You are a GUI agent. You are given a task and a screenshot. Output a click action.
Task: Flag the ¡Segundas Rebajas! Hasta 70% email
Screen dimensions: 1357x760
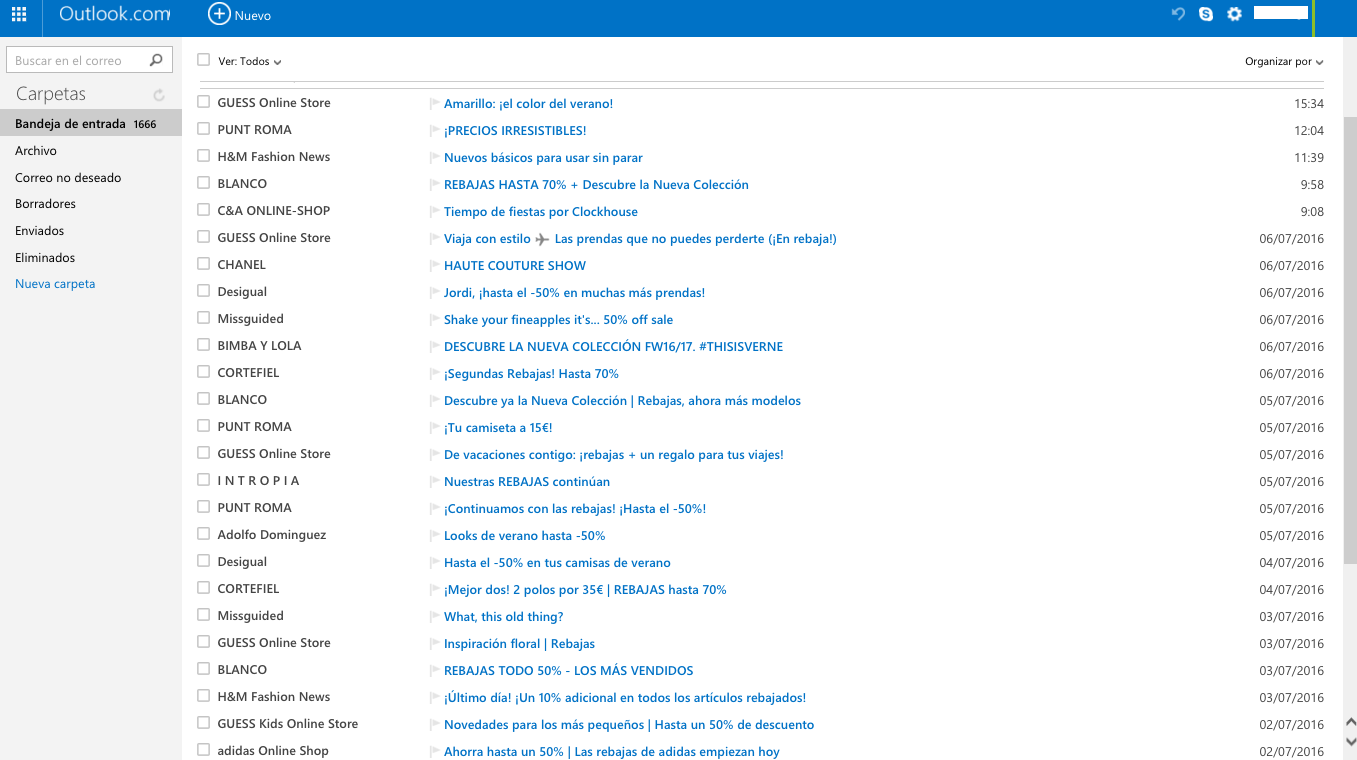[x=435, y=374]
